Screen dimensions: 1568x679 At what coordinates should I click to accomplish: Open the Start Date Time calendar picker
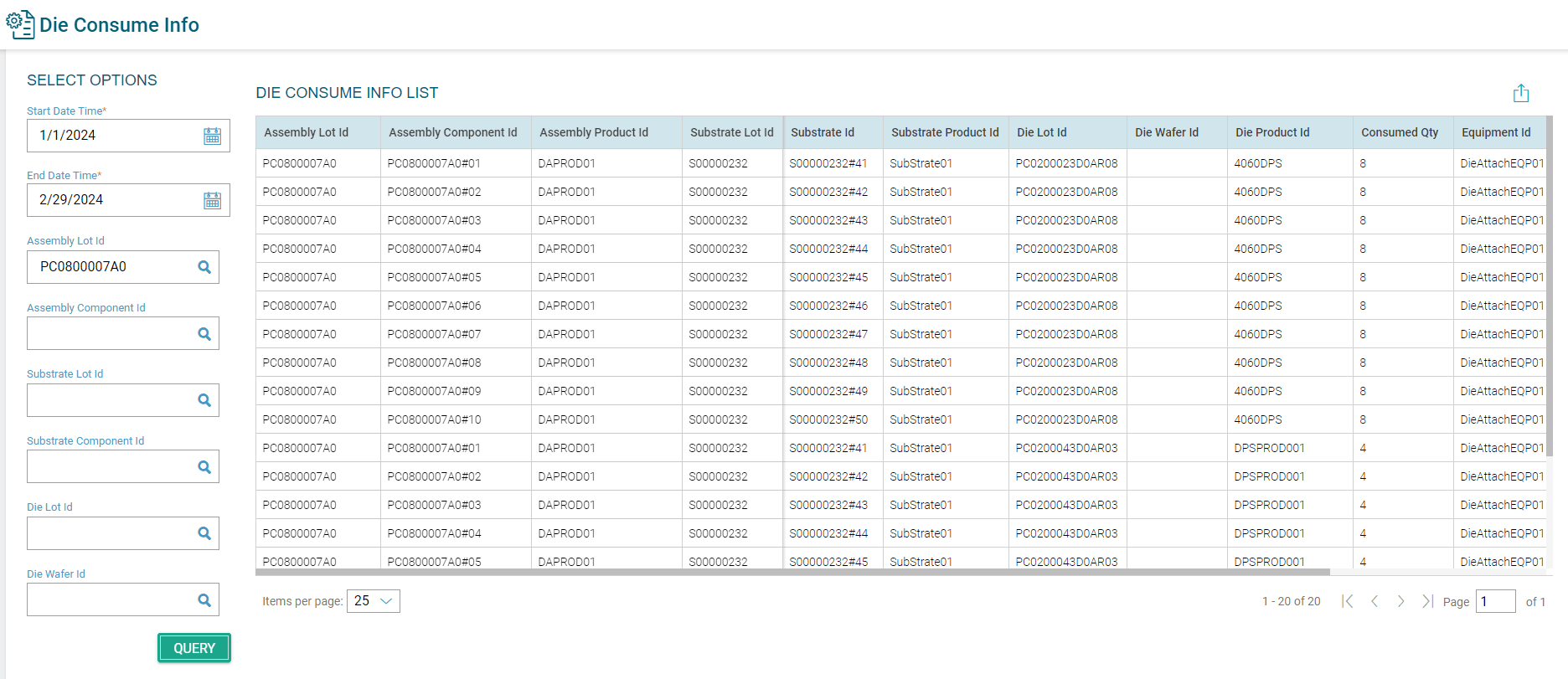[212, 136]
